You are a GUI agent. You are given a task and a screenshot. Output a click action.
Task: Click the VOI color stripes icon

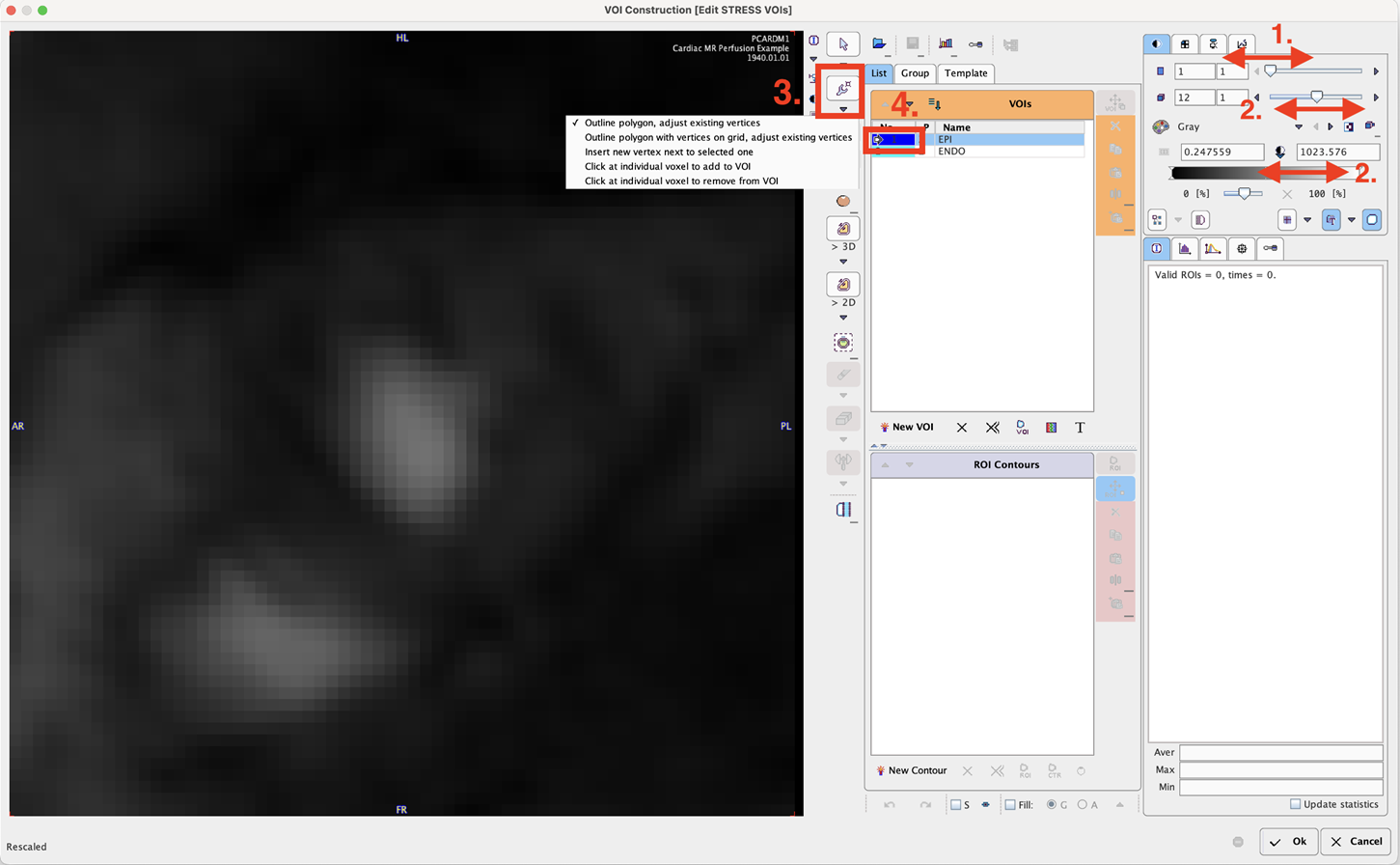click(1051, 428)
